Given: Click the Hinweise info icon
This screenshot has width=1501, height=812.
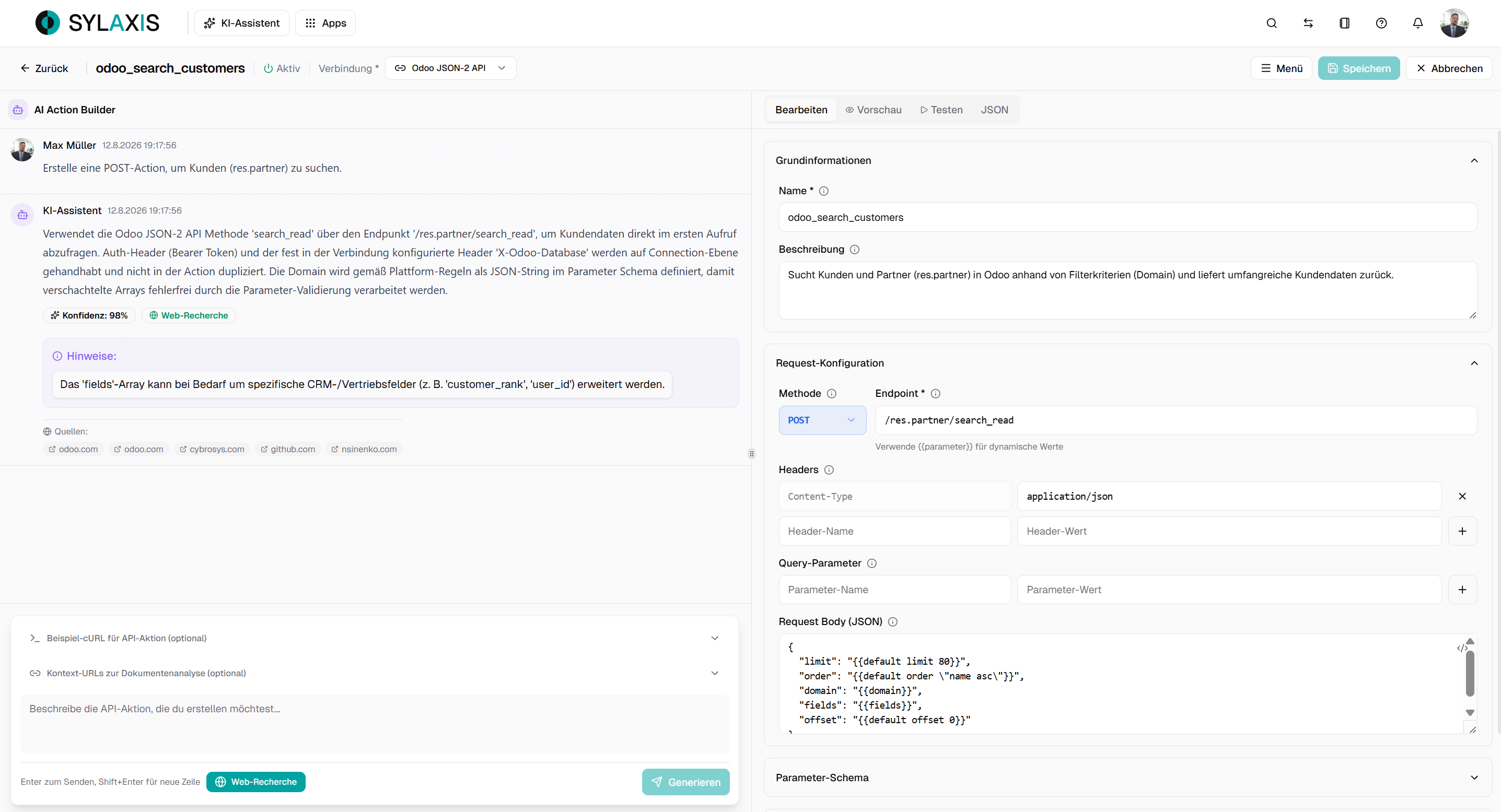Looking at the screenshot, I should coord(57,356).
